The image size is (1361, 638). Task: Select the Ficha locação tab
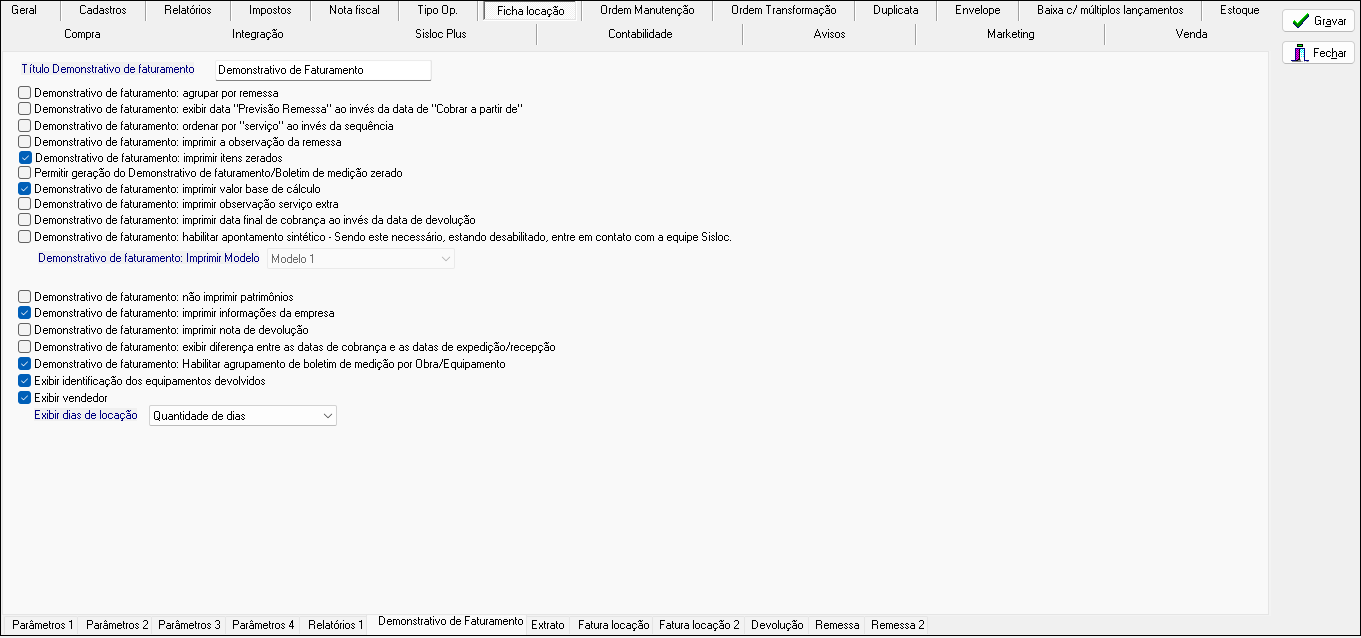pos(530,12)
